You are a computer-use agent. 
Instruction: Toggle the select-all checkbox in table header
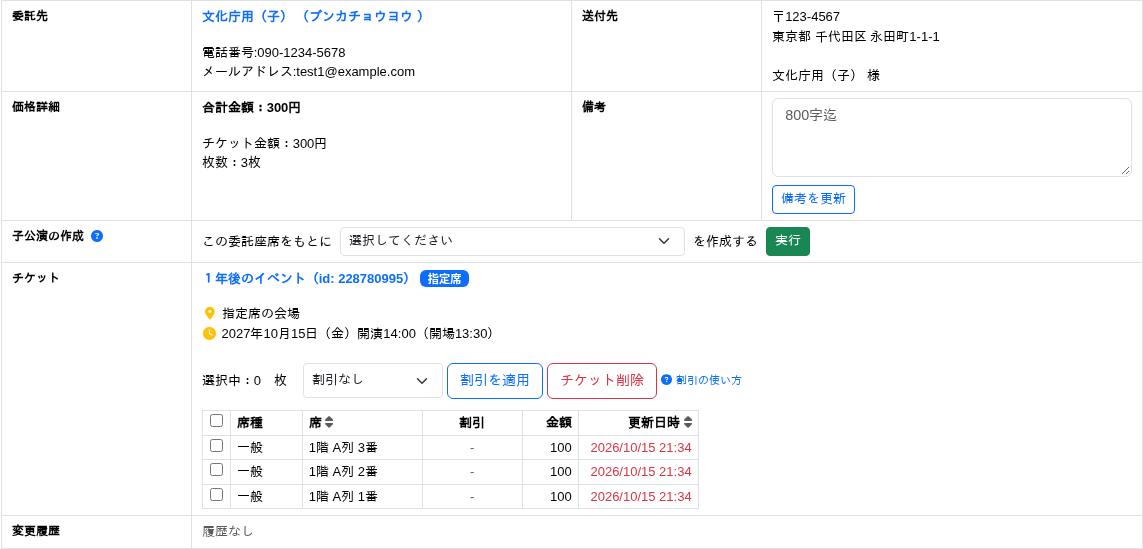pos(216,421)
